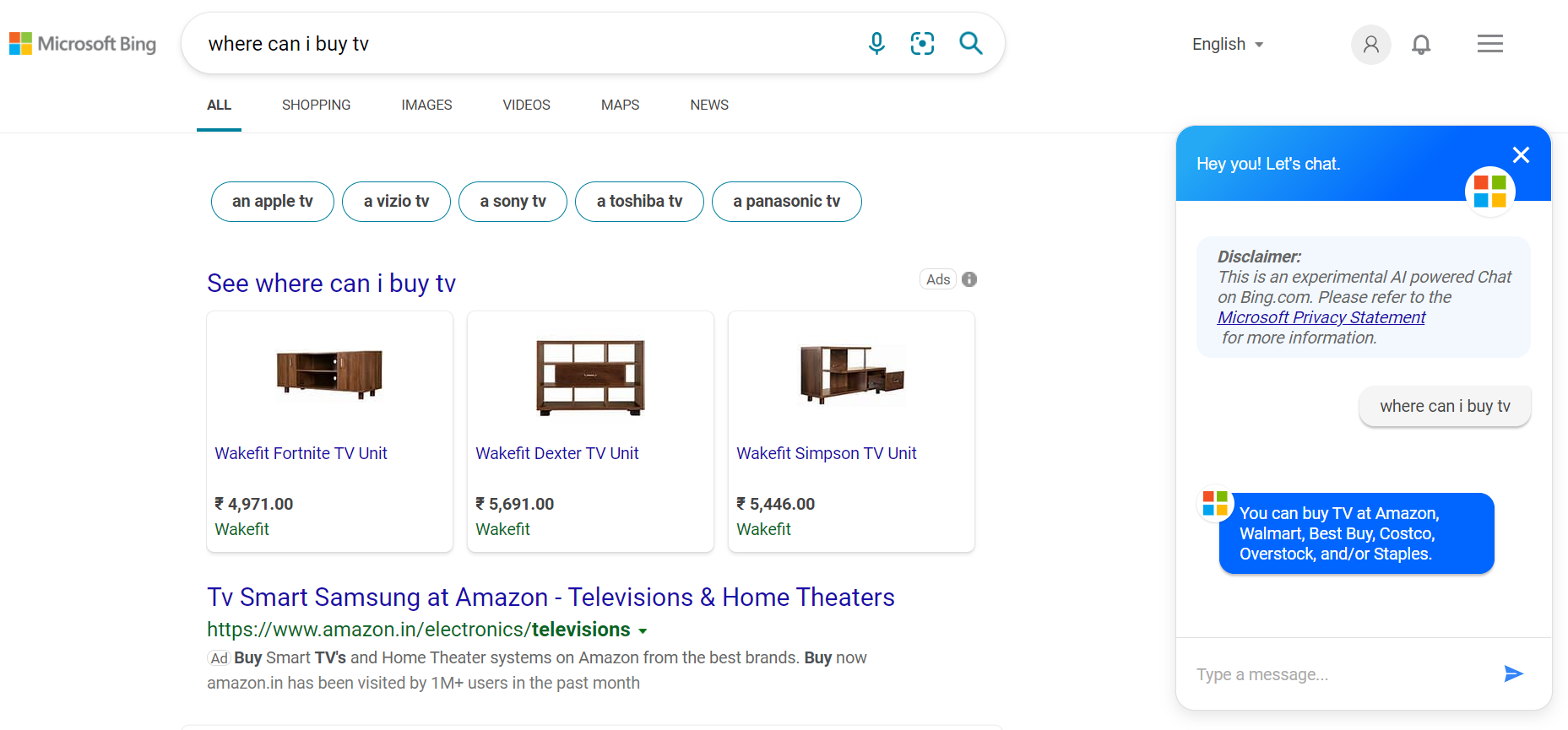Viewport: 1568px width, 730px height.
Task: Click the Microsoft Bing logo
Action: (x=83, y=44)
